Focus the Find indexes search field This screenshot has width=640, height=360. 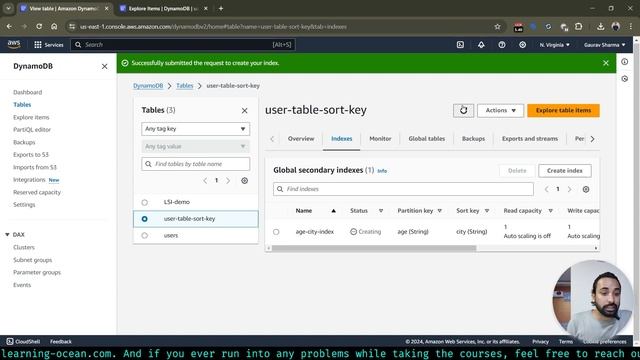[x=403, y=189]
